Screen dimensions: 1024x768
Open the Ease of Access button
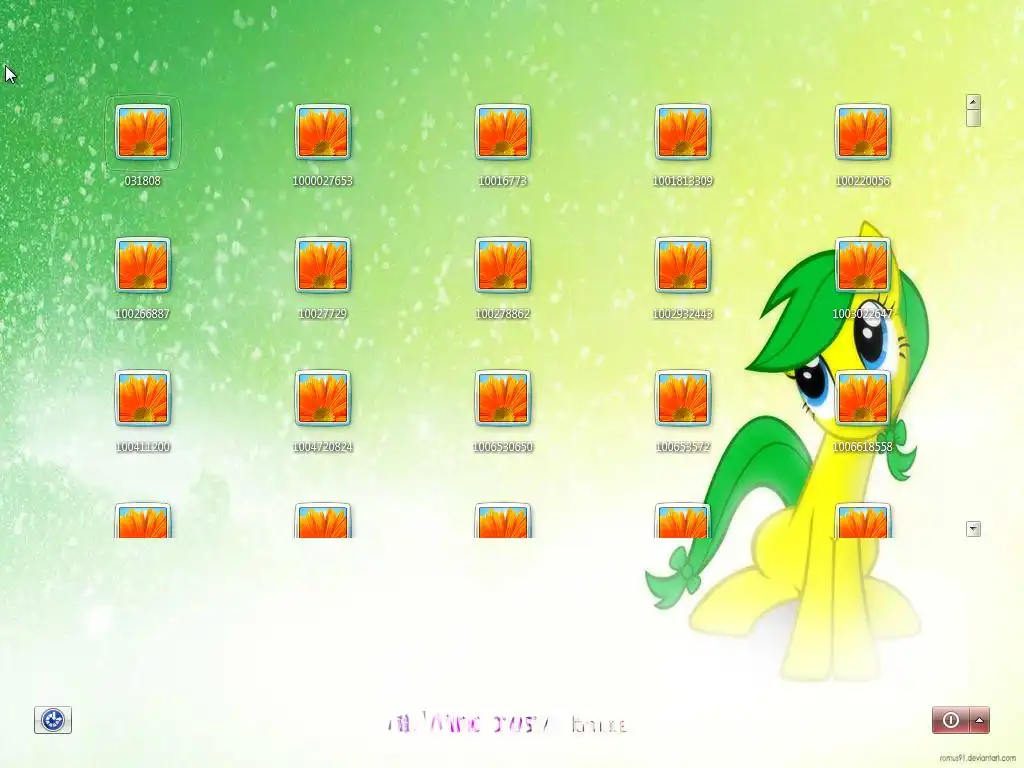[x=53, y=720]
